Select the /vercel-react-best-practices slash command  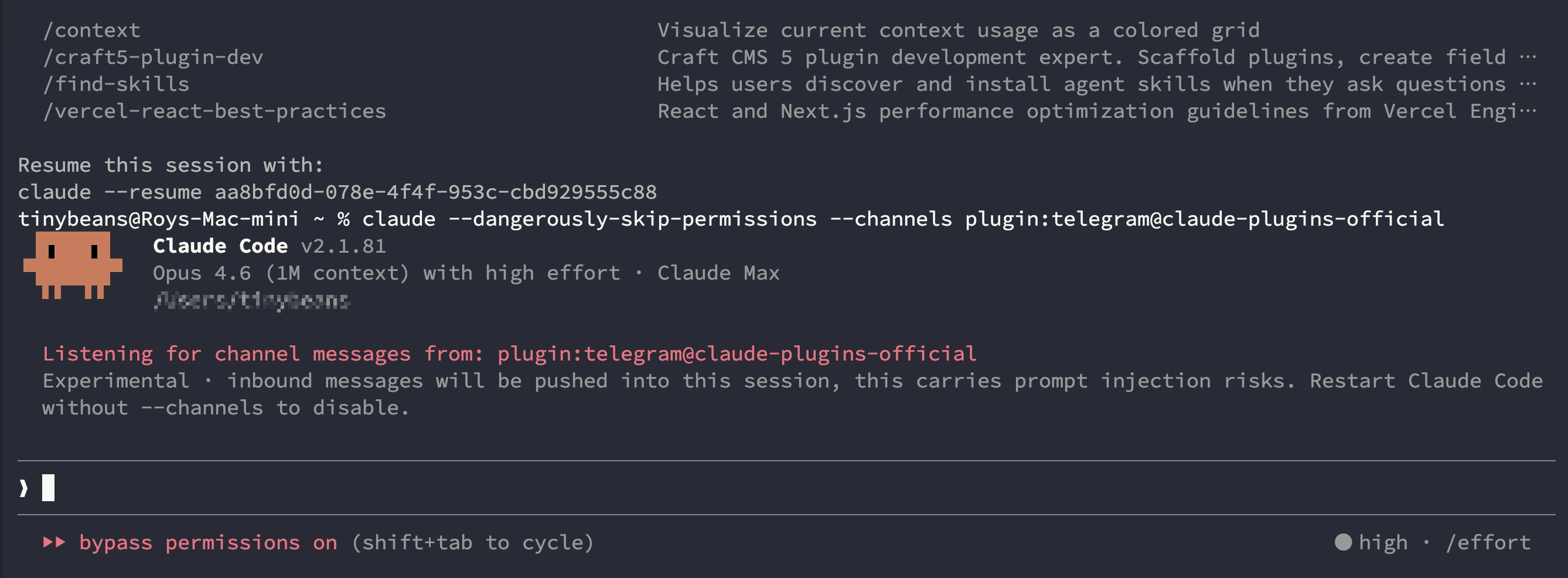[x=214, y=111]
